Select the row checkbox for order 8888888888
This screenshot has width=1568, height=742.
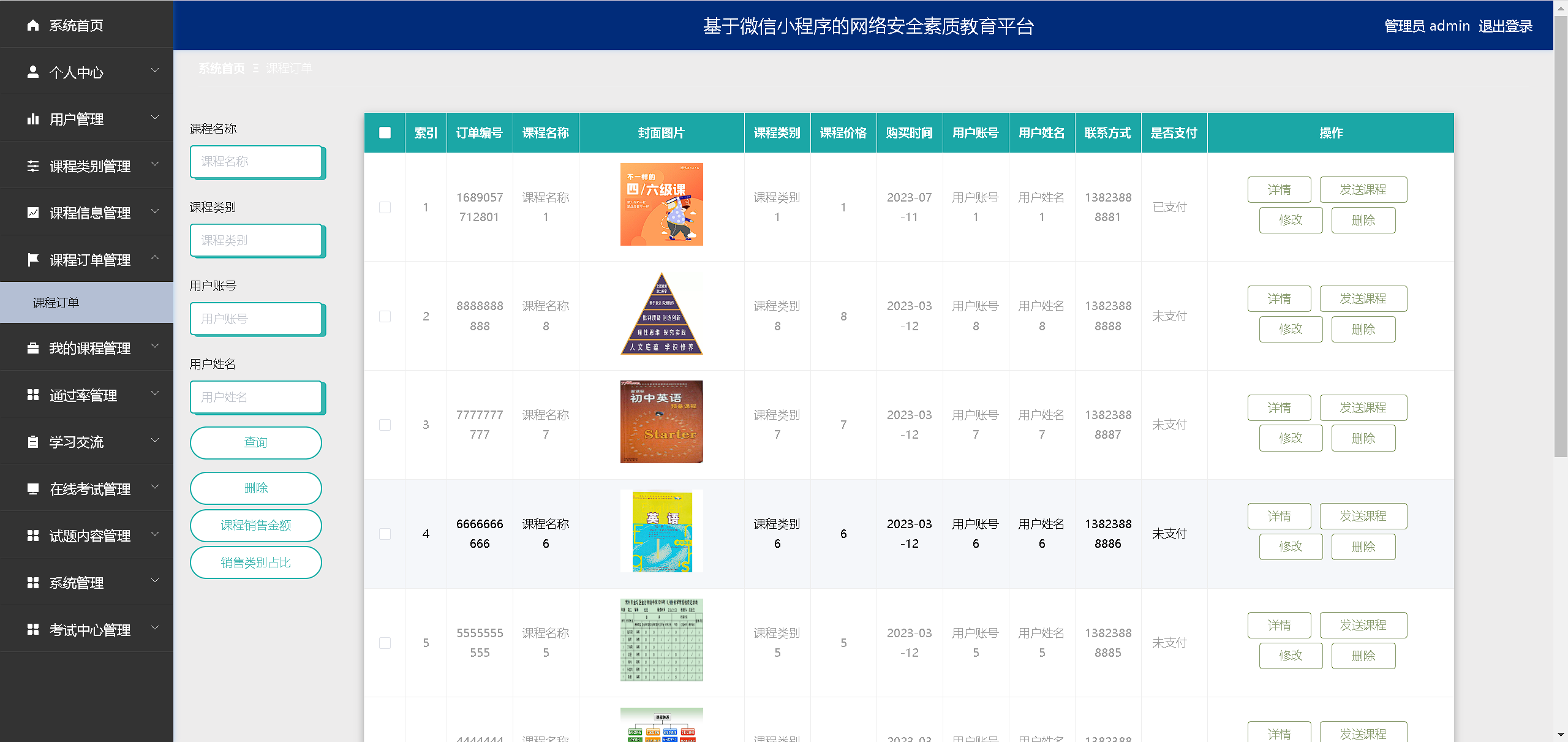pyautogui.click(x=385, y=316)
